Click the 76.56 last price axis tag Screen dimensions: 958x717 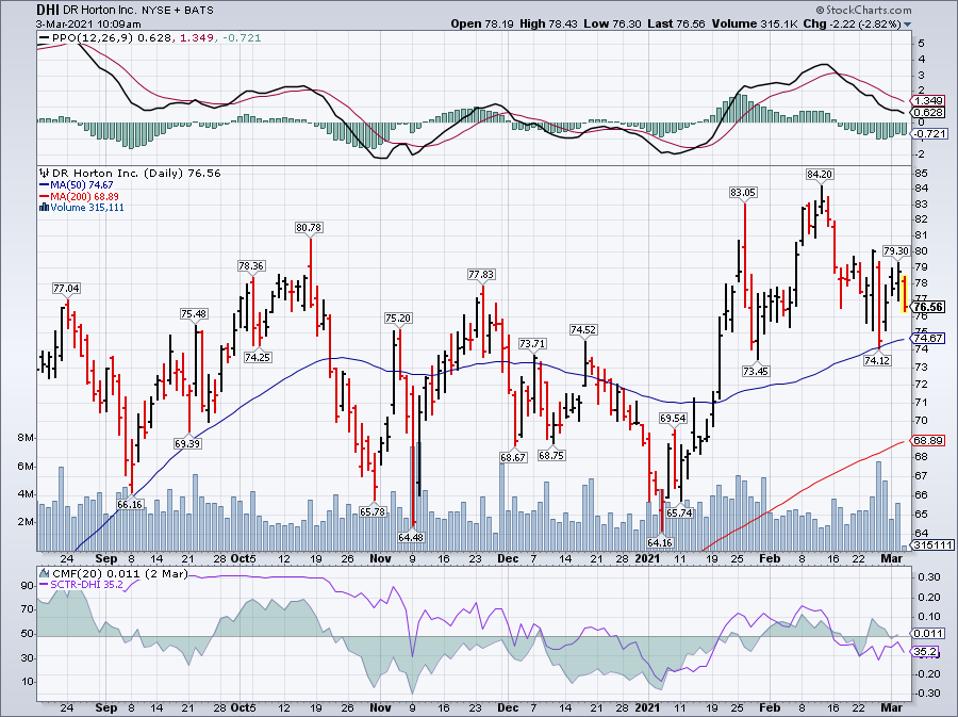tap(927, 307)
